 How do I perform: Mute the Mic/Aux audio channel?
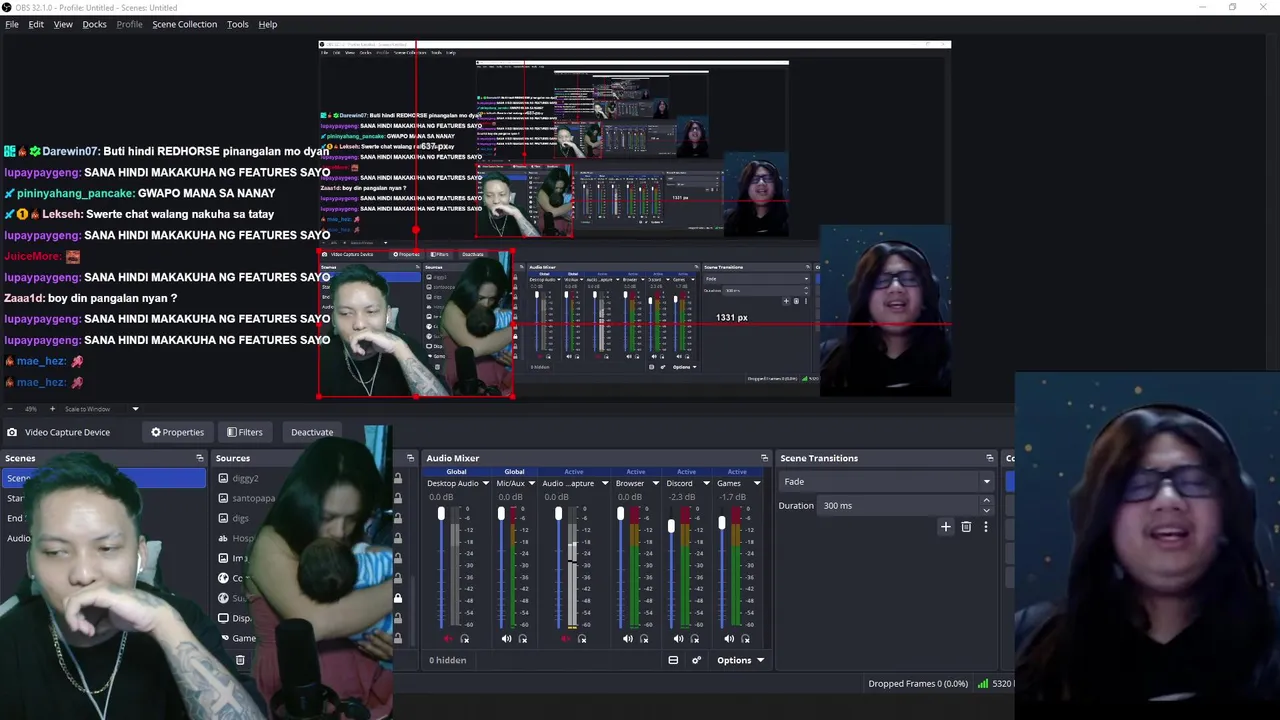point(506,639)
